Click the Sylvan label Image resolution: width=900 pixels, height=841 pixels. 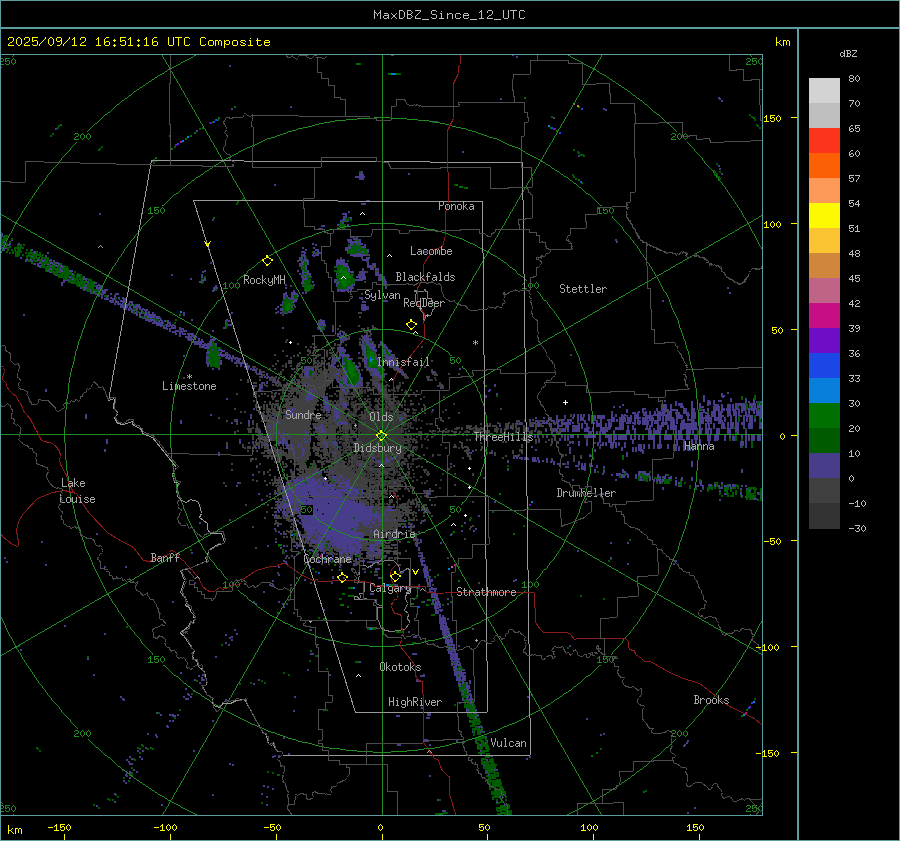382,295
